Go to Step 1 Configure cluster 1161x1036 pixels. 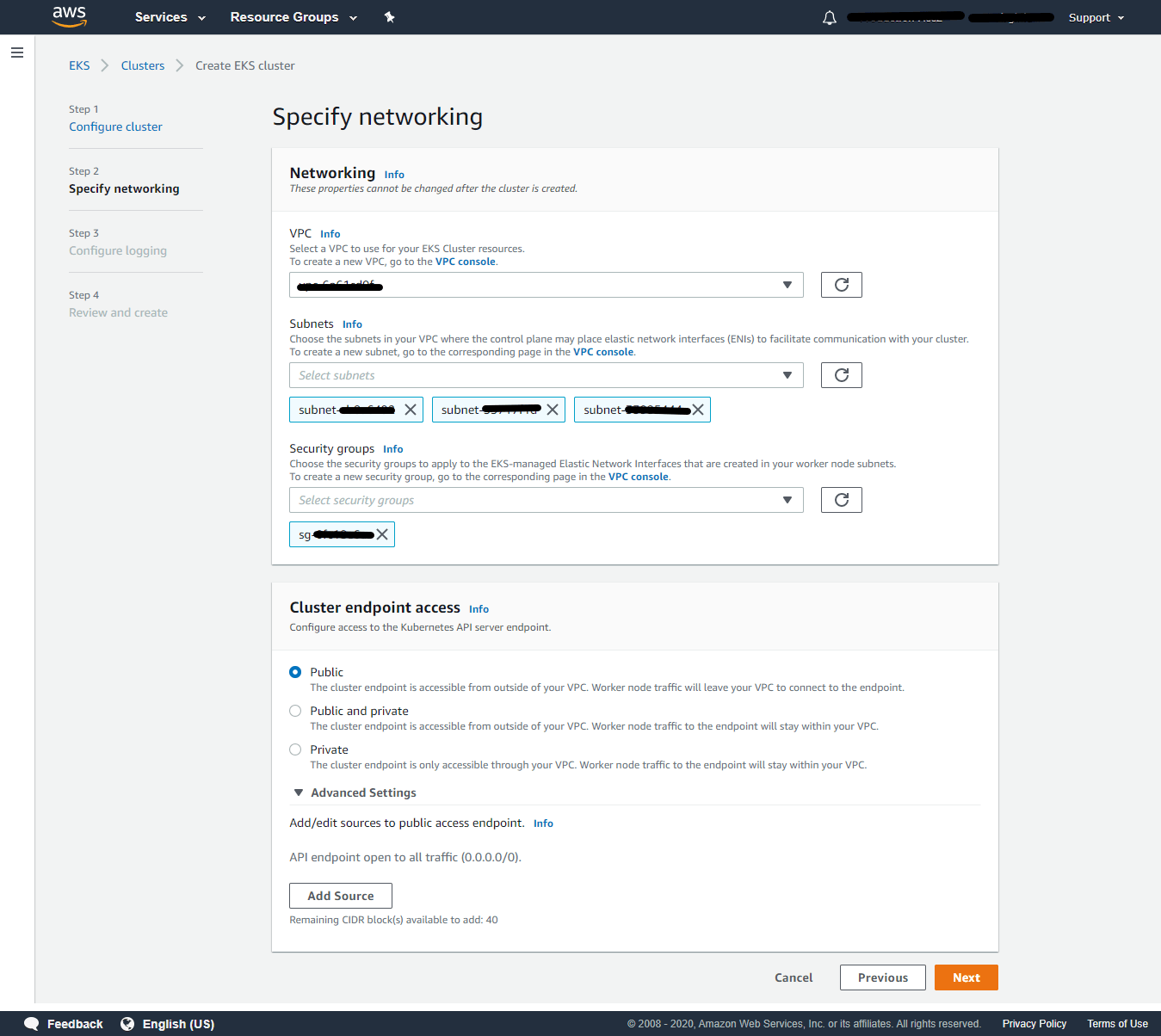click(x=115, y=126)
